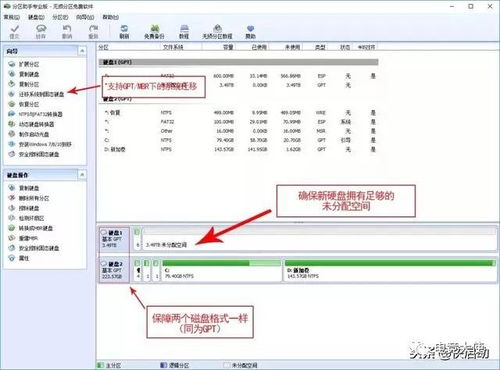The image size is (500, 370).
Task: Select the 硬盘2 basic GPT disk label
Action: (114, 270)
